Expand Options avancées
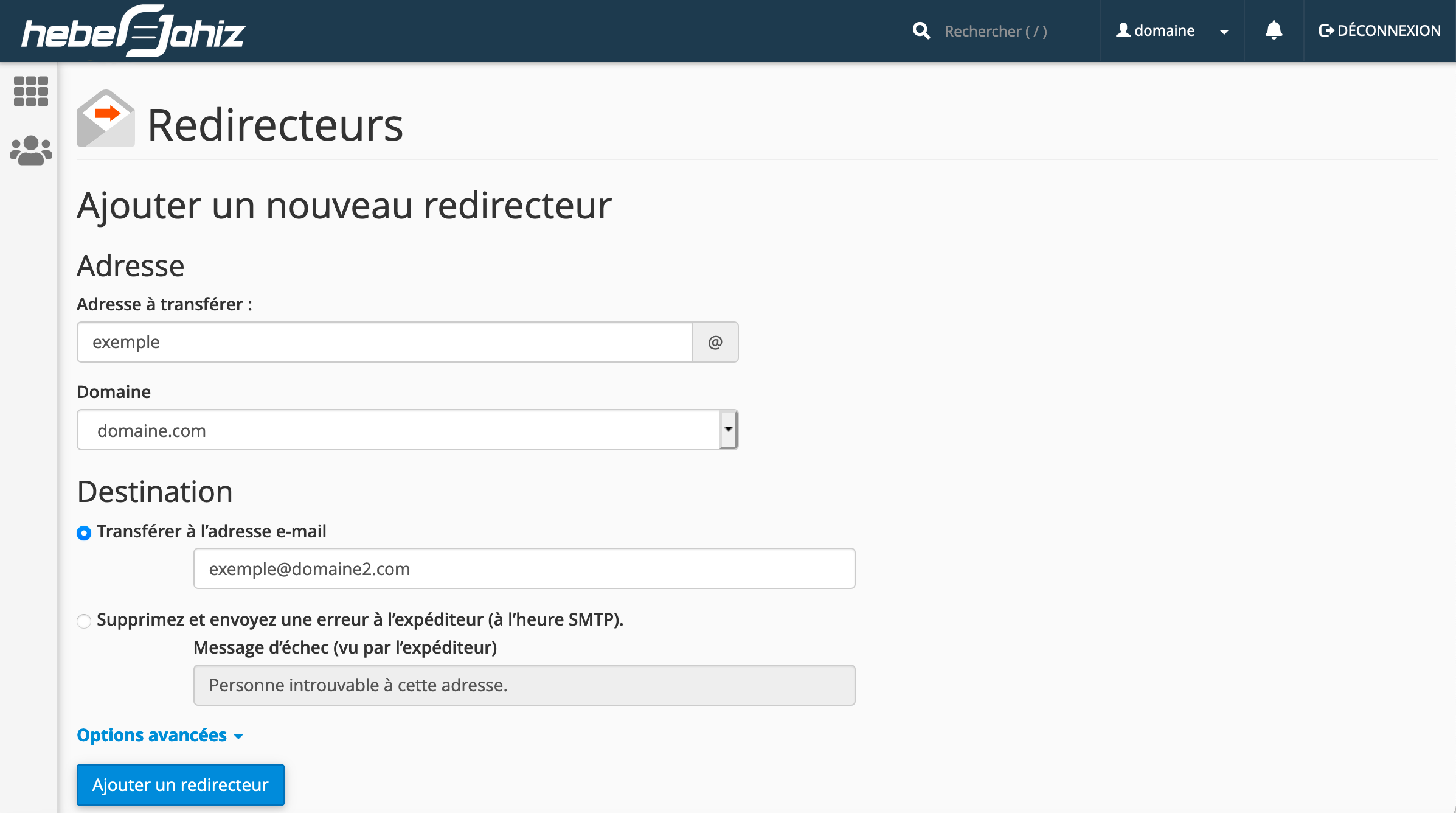Image resolution: width=1456 pixels, height=813 pixels. point(160,735)
